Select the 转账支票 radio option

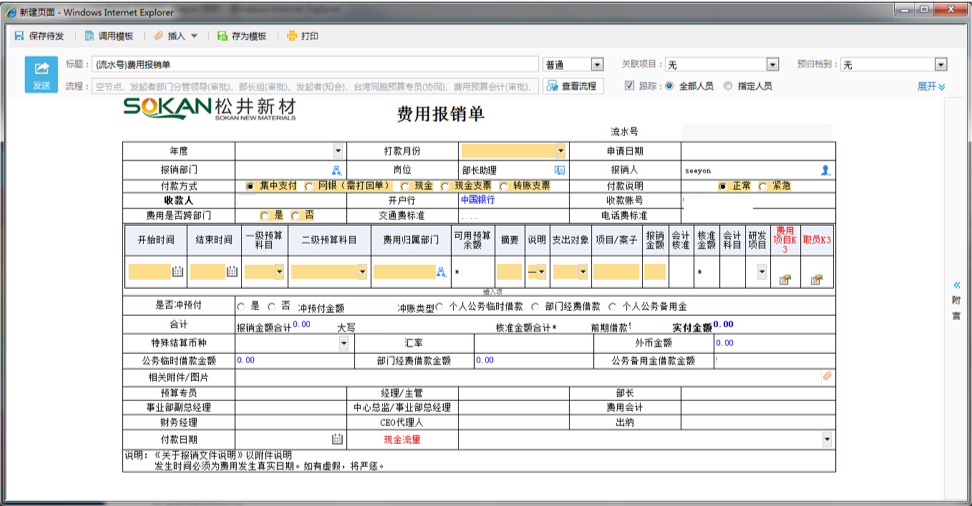[x=503, y=186]
